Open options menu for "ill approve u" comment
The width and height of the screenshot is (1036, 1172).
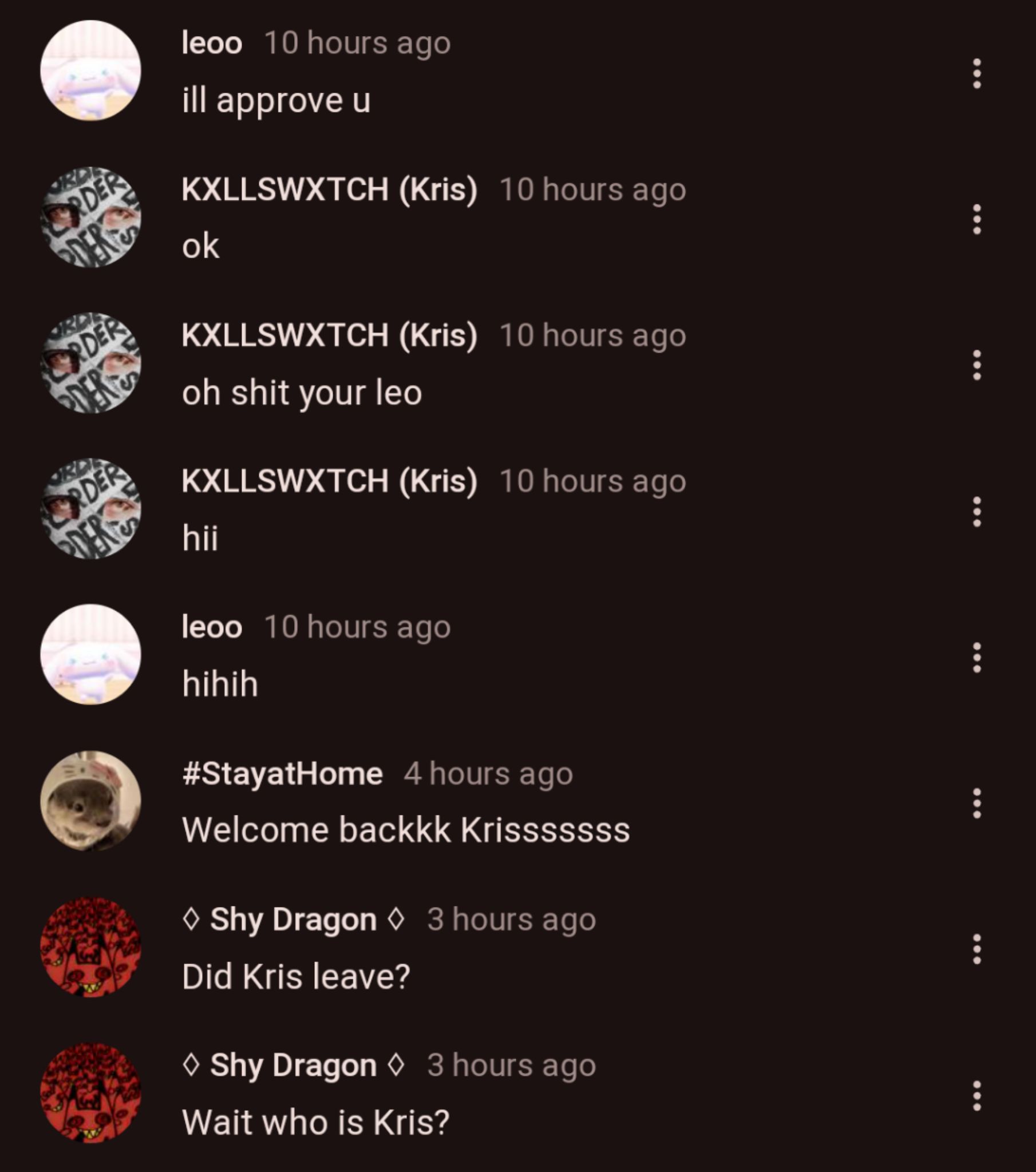[x=976, y=73]
